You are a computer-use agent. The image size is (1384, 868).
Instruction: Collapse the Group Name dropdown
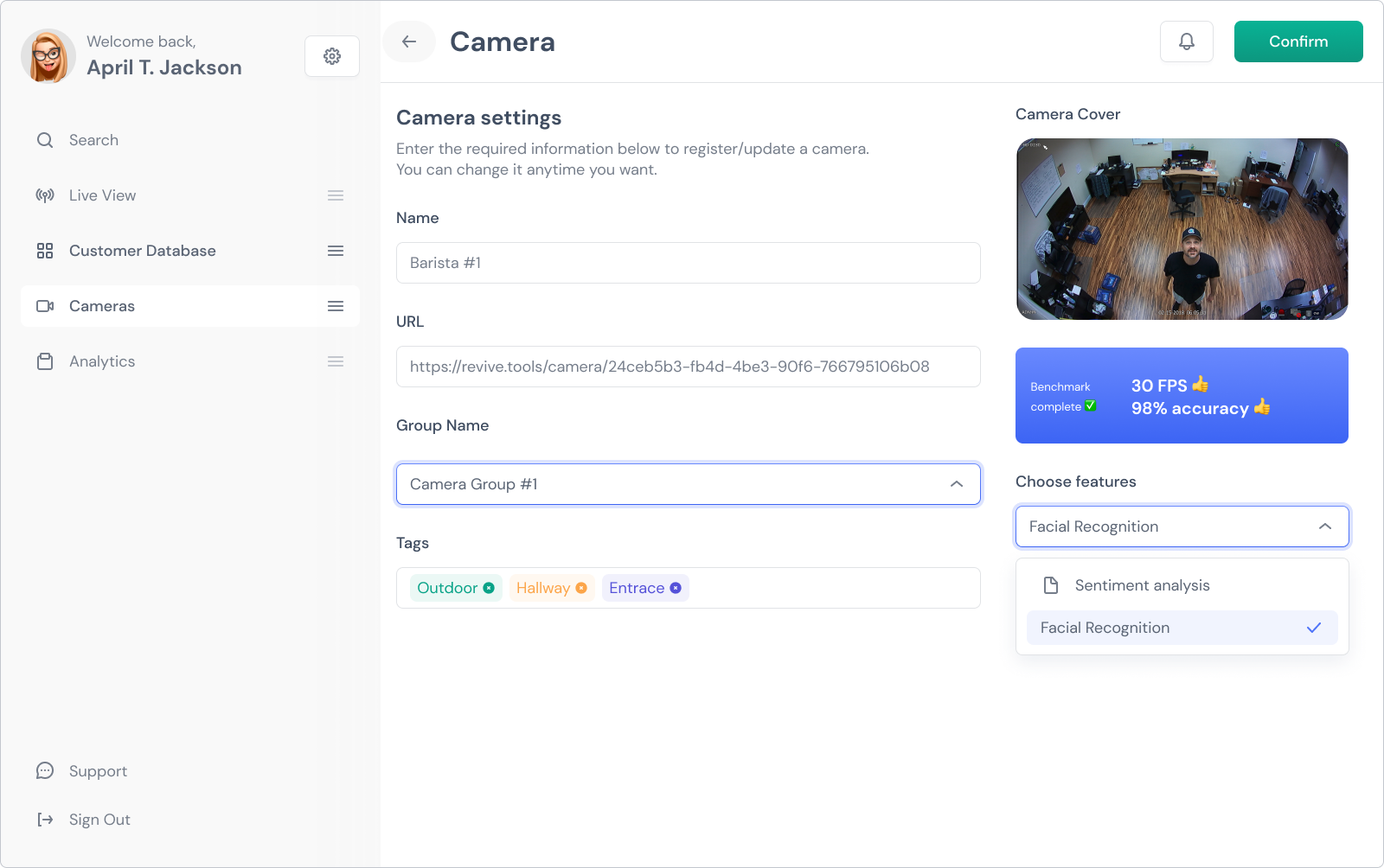pos(957,484)
